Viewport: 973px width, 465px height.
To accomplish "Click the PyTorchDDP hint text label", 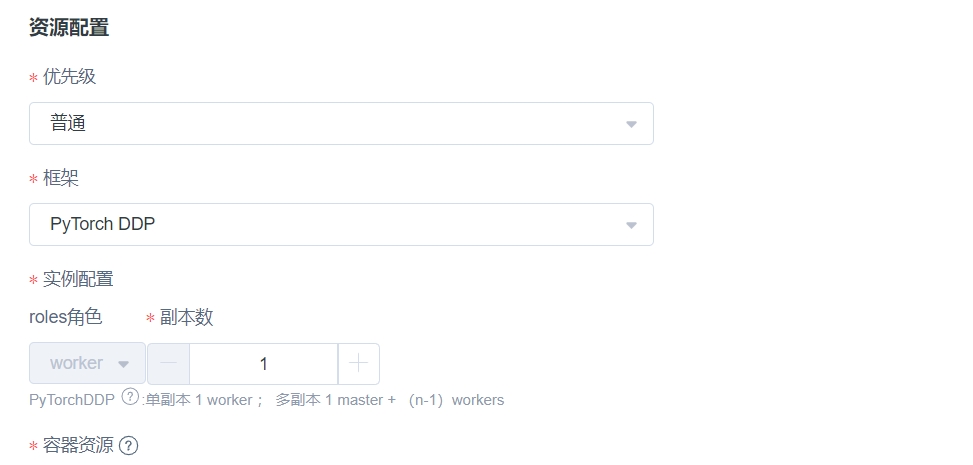I will coord(72,400).
